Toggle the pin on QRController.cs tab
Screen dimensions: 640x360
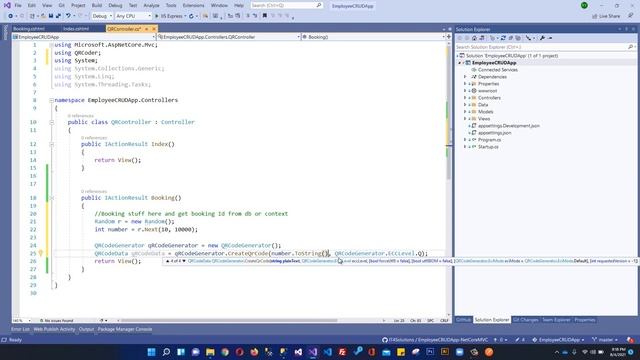(147, 29)
